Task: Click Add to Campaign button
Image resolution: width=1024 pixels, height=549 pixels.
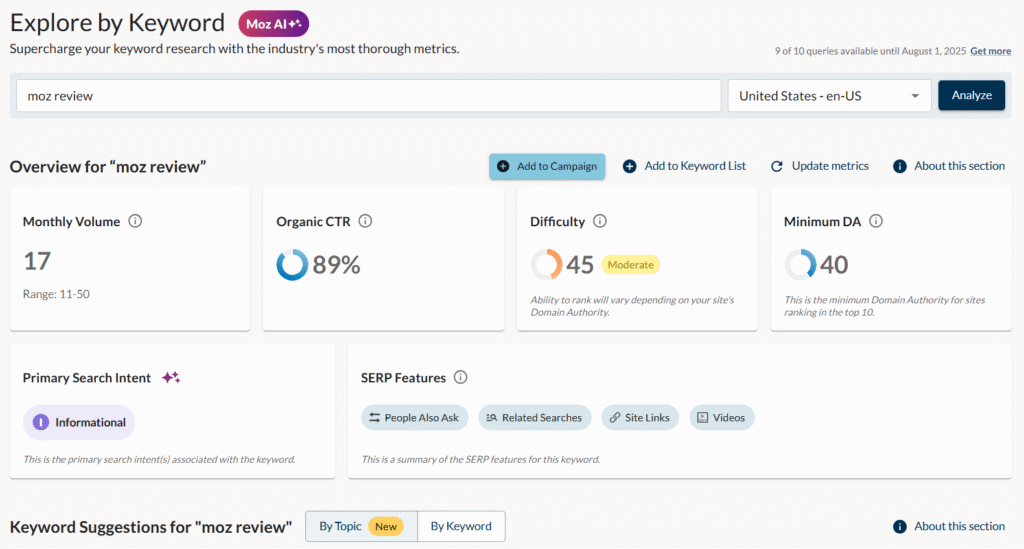Action: click(547, 166)
